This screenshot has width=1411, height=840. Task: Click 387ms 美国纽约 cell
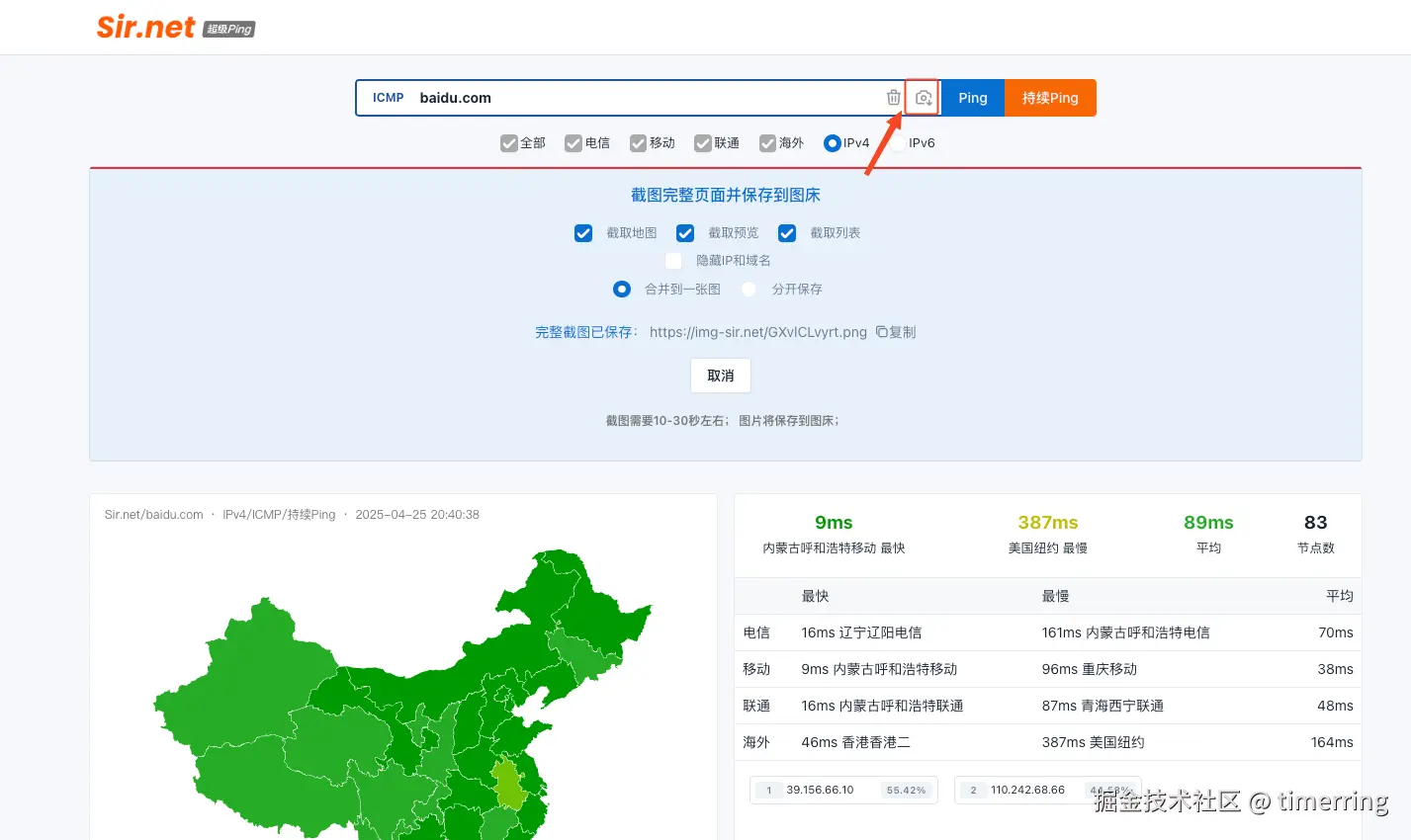tap(1093, 742)
